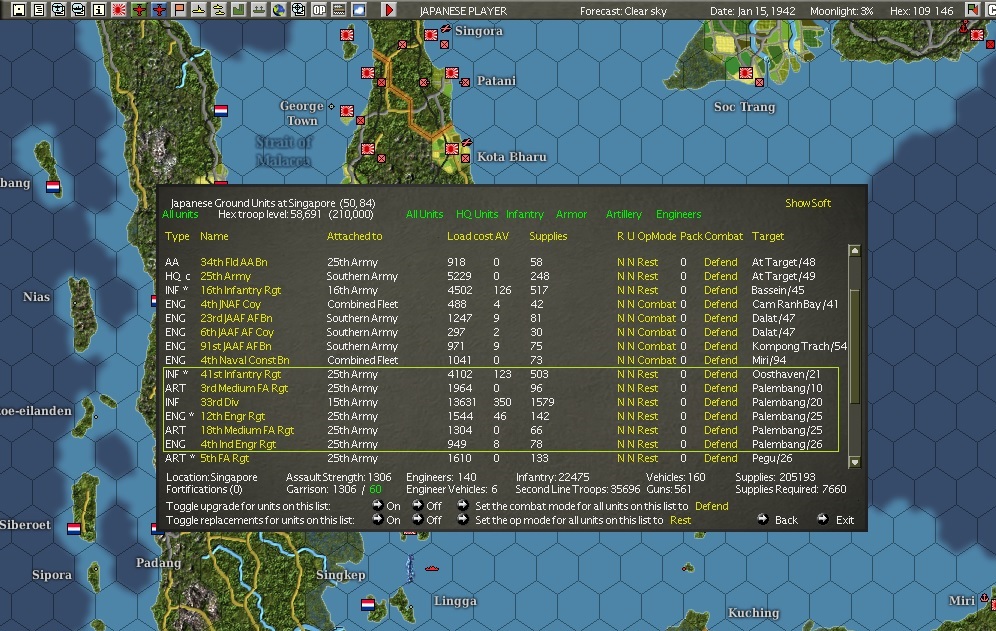This screenshot has width=996, height=631.
Task: Click the red arrow end turn icon
Action: tap(389, 10)
